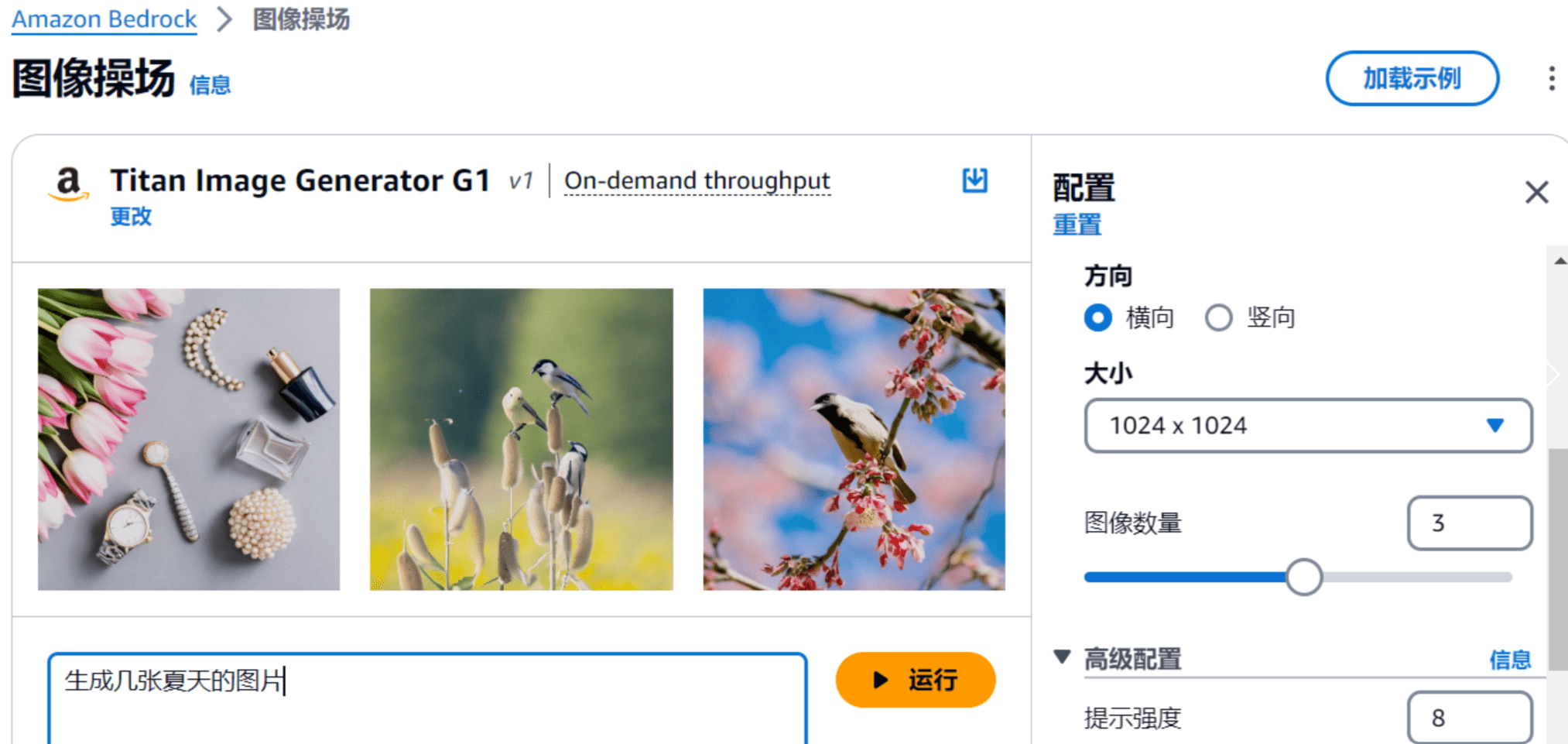The height and width of the screenshot is (744, 1568).
Task: Click 更改 to change the model
Action: [x=131, y=216]
